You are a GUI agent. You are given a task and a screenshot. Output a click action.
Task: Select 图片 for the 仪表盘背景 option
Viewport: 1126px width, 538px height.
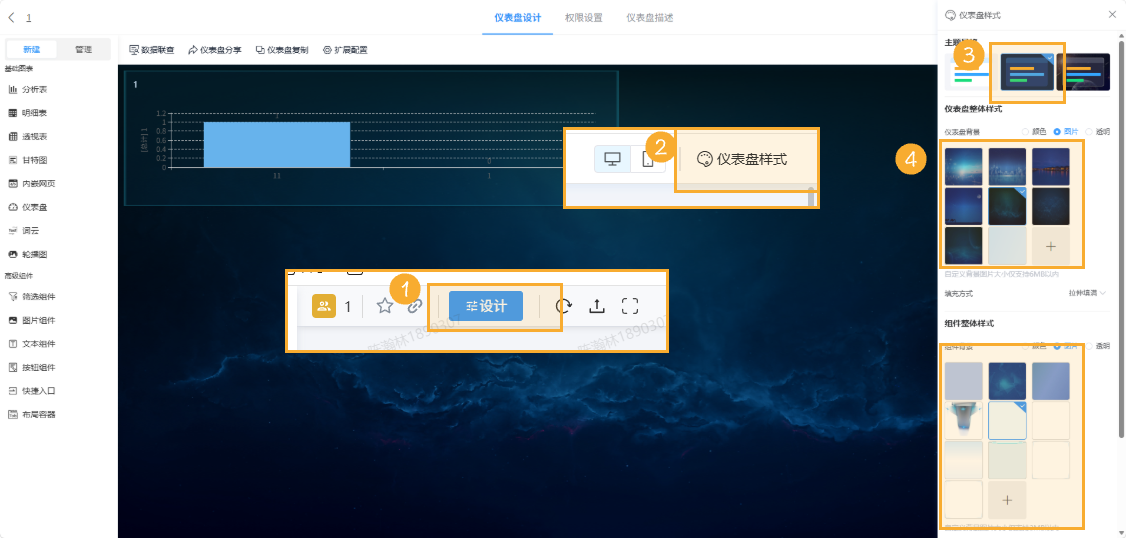tap(1066, 131)
